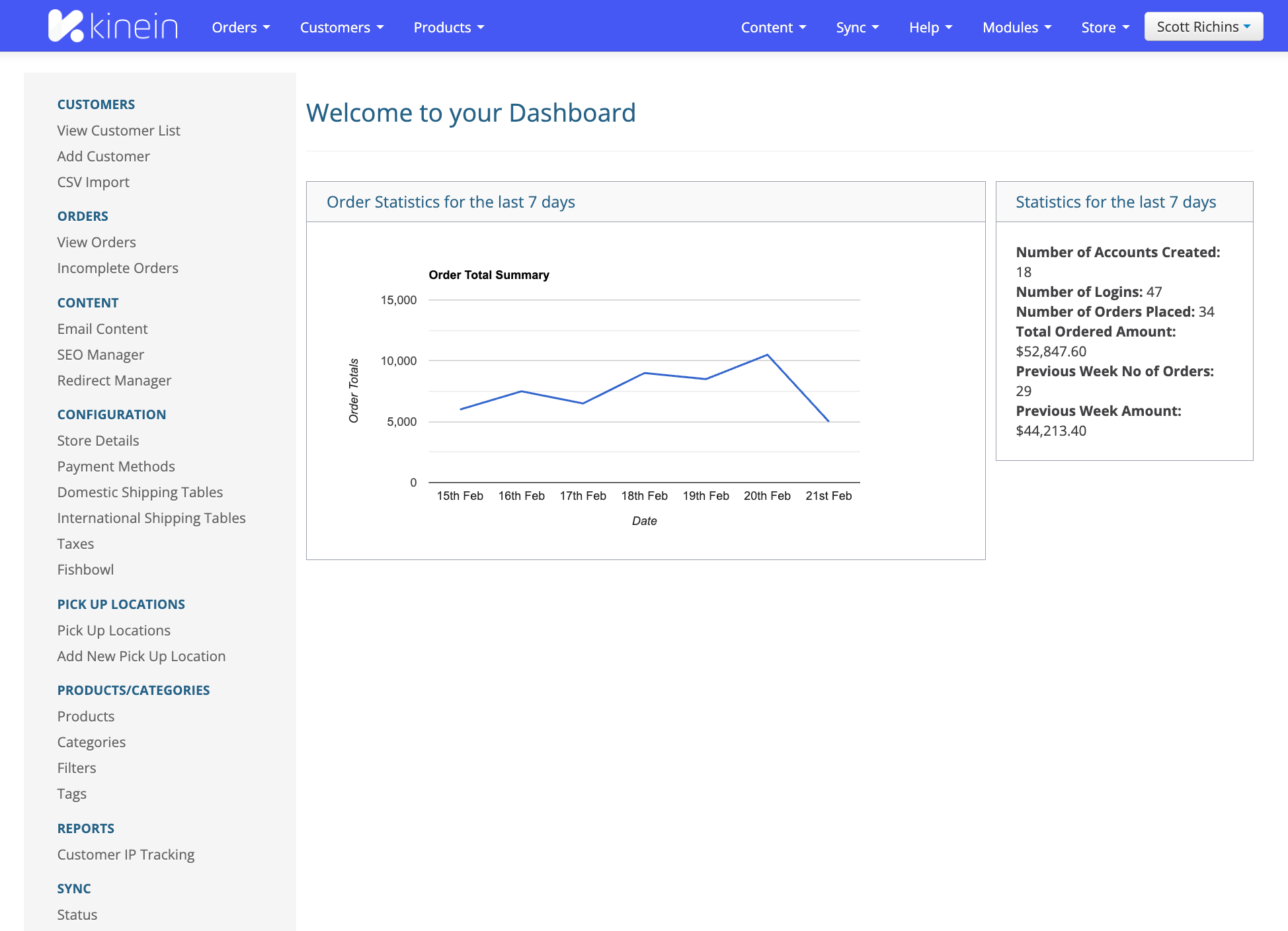Open the Products dropdown
This screenshot has height=931, width=1288.
[448, 27]
